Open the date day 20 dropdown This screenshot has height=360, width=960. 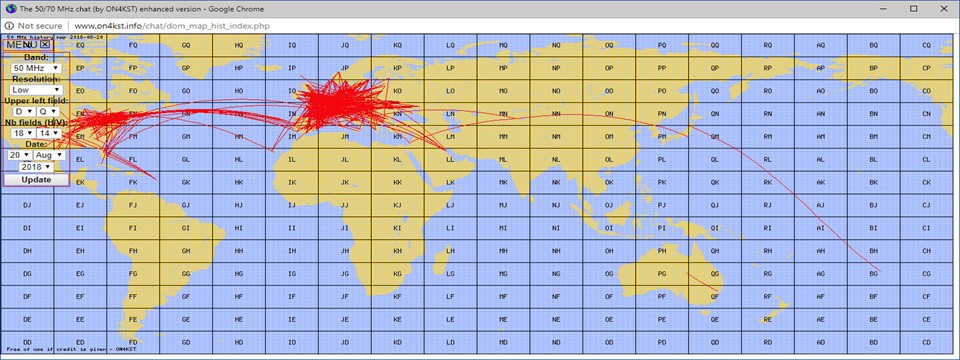(19, 156)
